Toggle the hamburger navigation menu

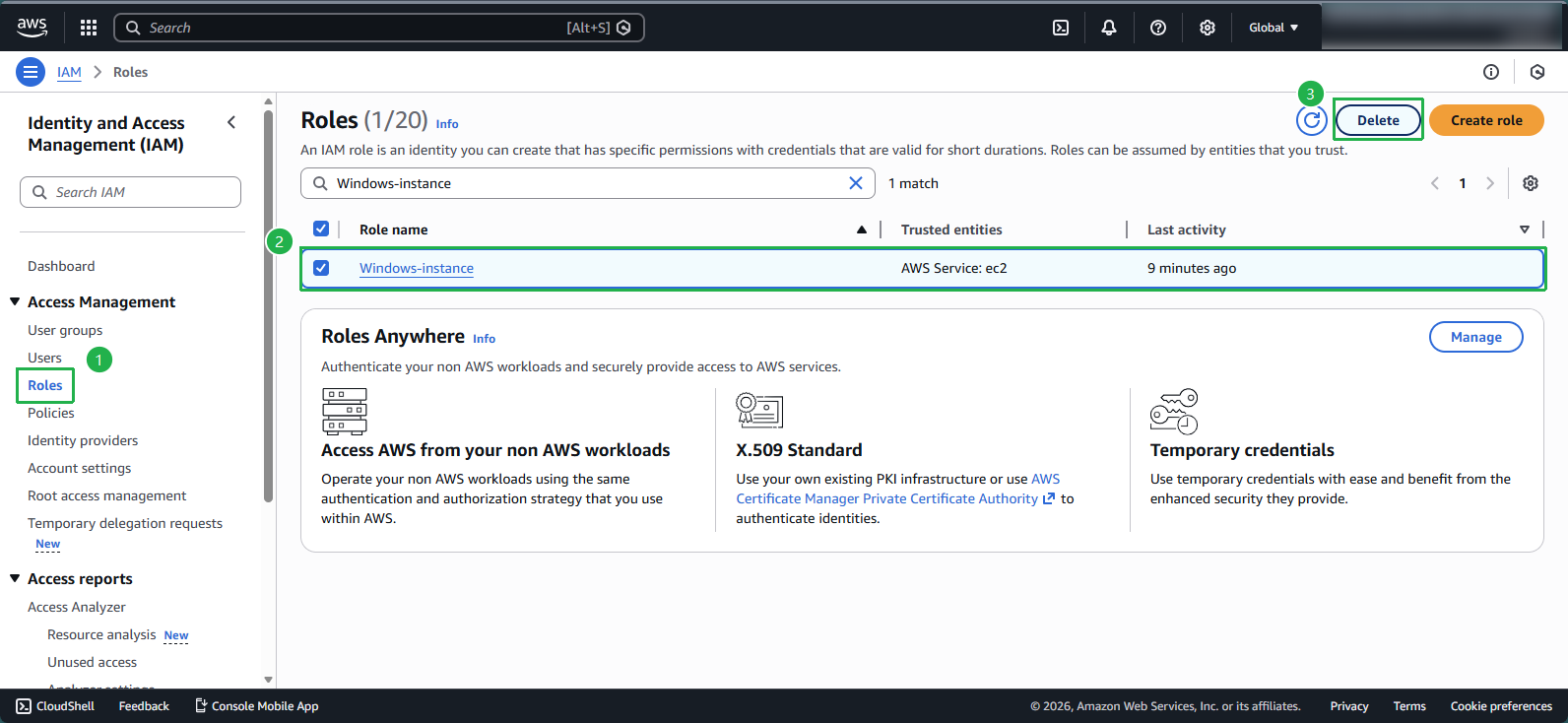[x=31, y=72]
